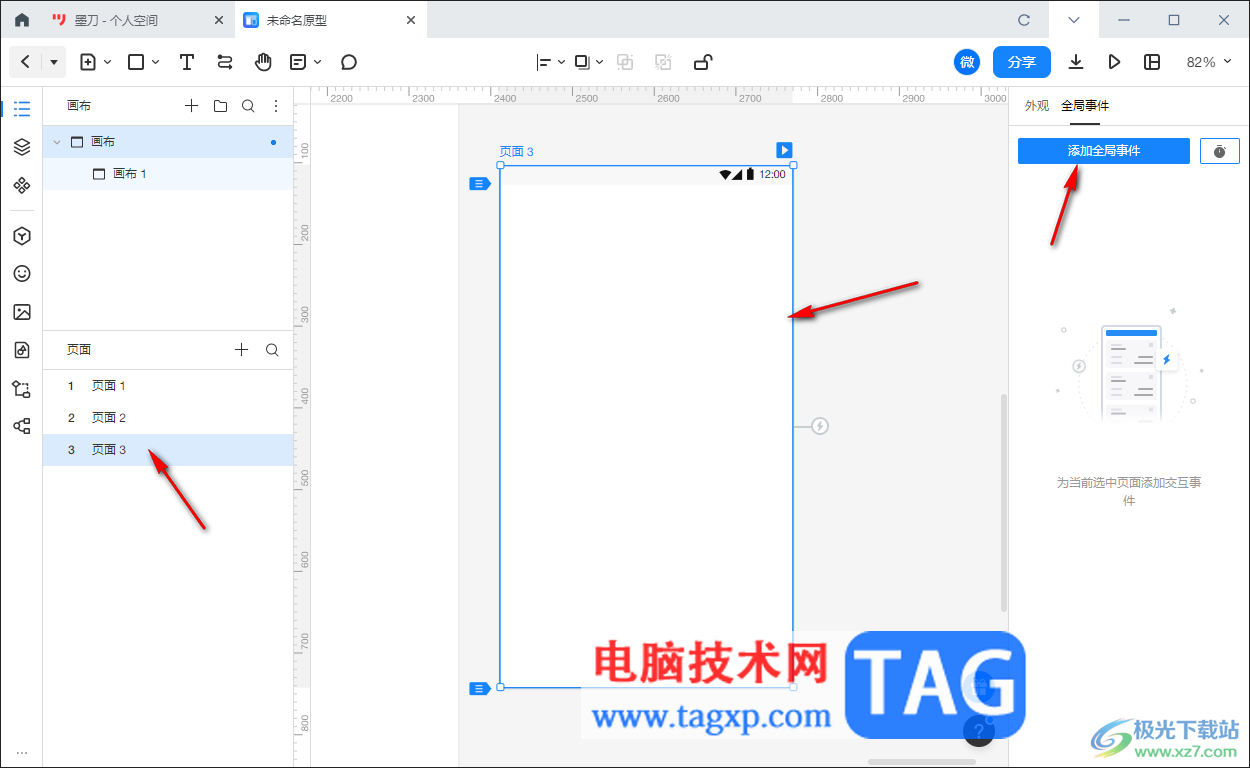
Task: Add a new canvas with plus icon
Action: pyautogui.click(x=192, y=106)
